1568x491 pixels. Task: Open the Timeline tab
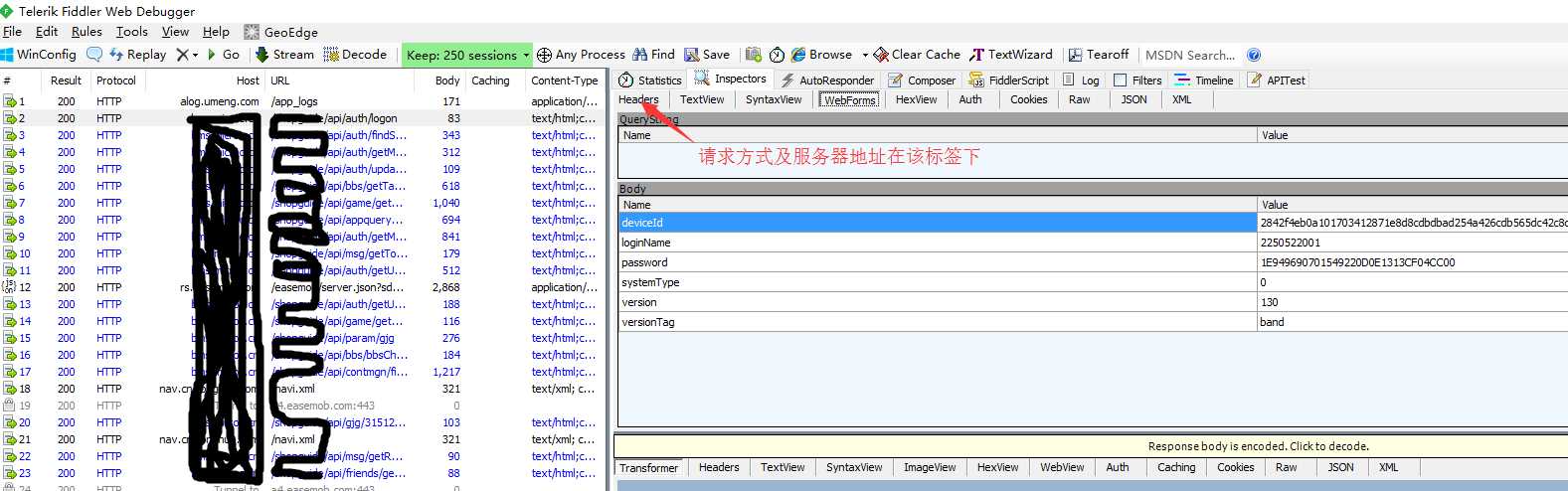click(x=1204, y=80)
